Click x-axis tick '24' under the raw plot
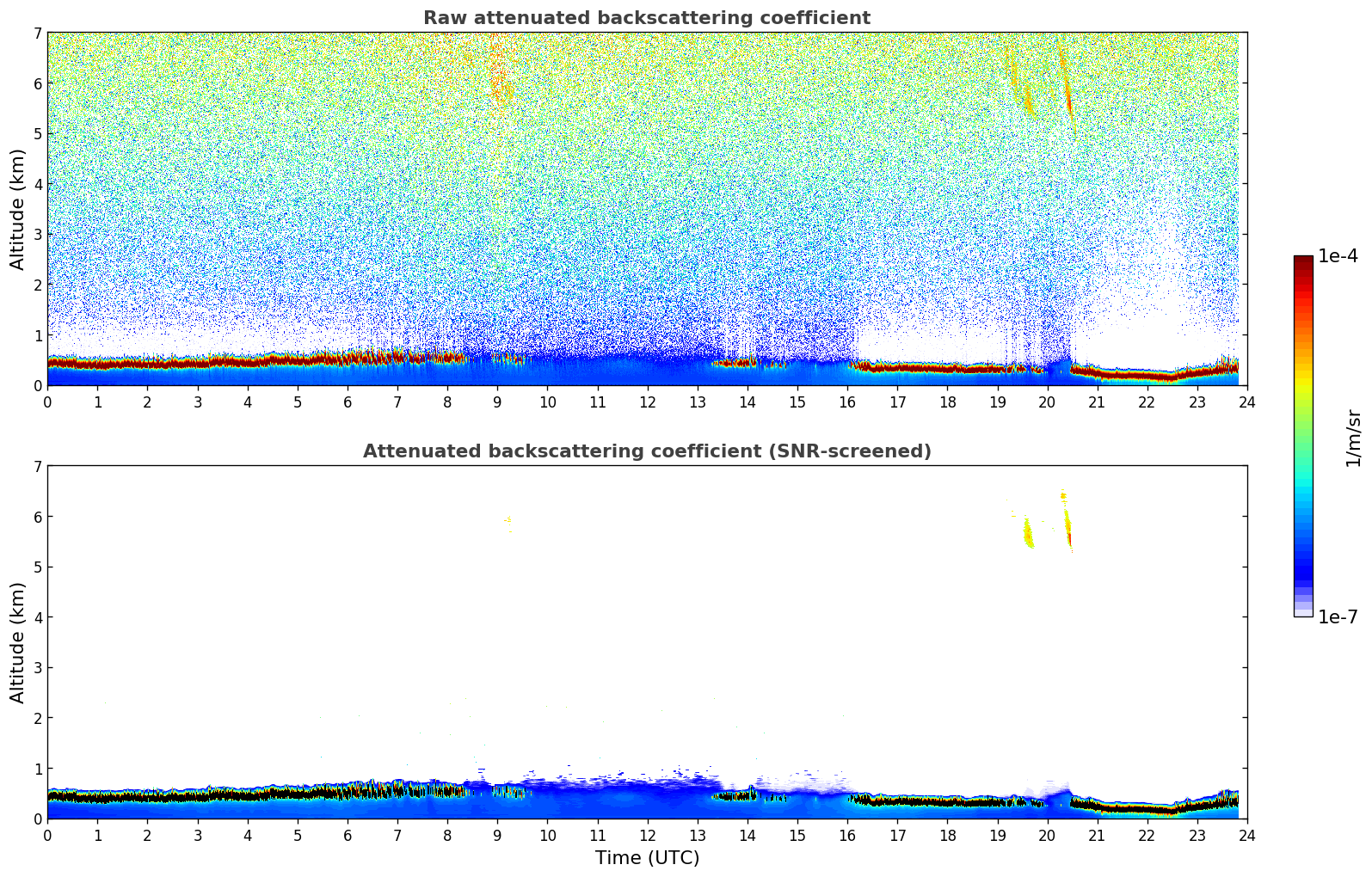 1247,402
